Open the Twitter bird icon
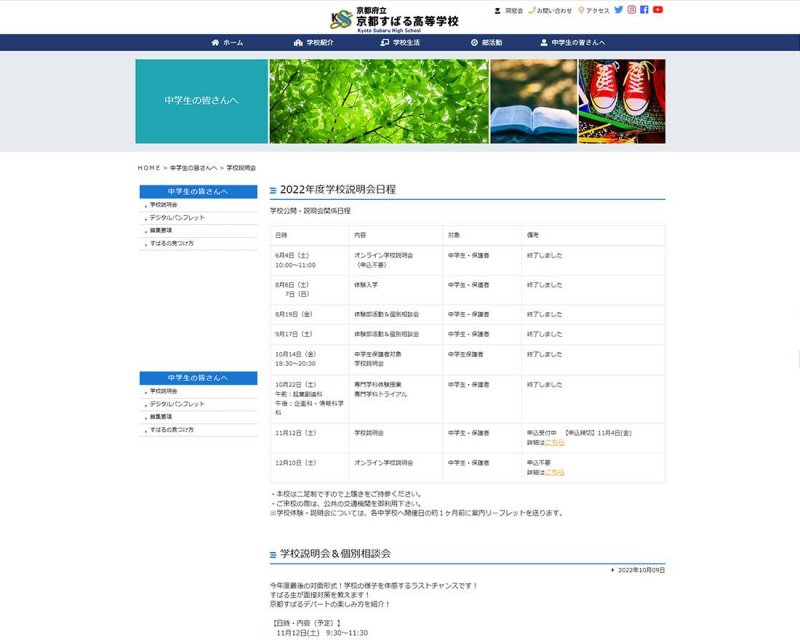The image size is (800, 640). coord(619,10)
